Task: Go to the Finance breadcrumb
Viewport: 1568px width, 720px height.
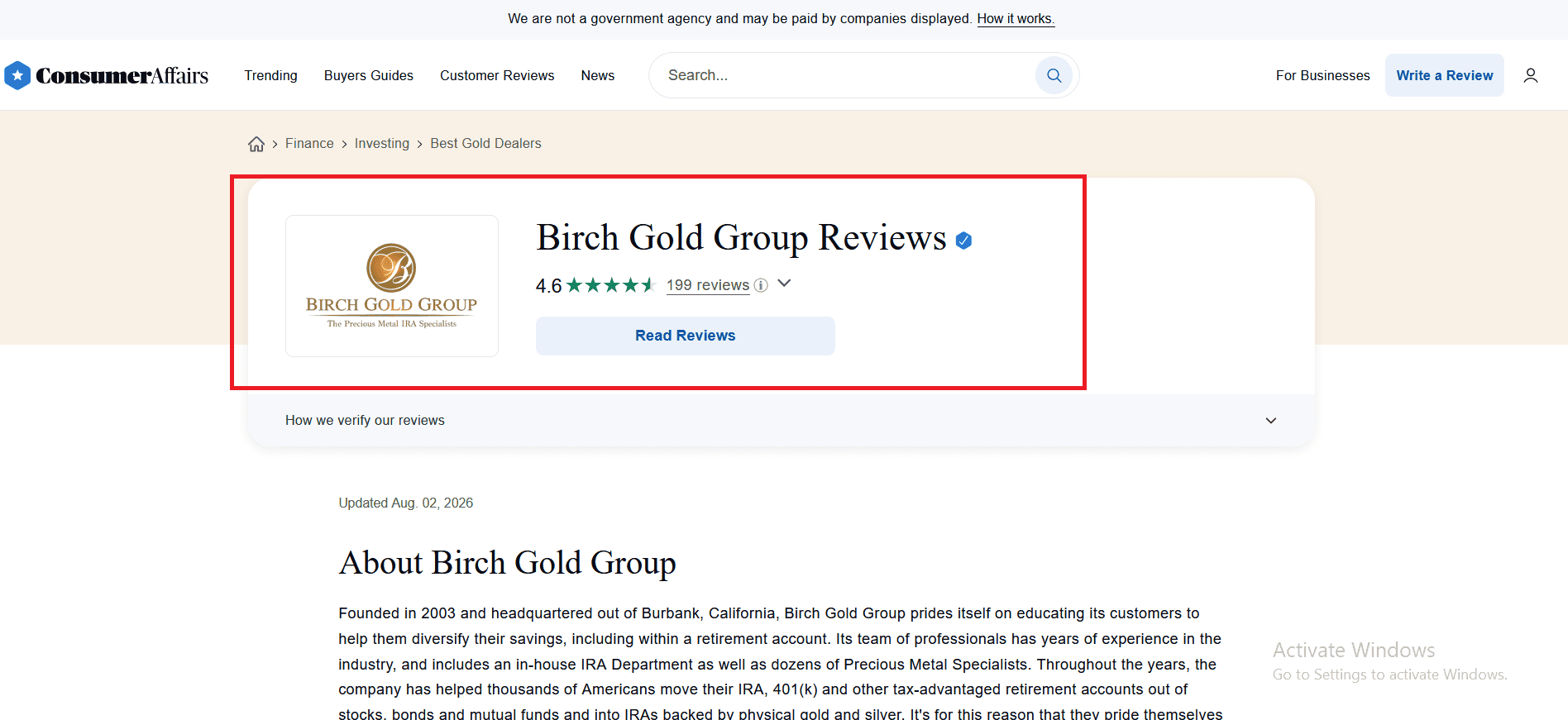Action: pyautogui.click(x=309, y=144)
